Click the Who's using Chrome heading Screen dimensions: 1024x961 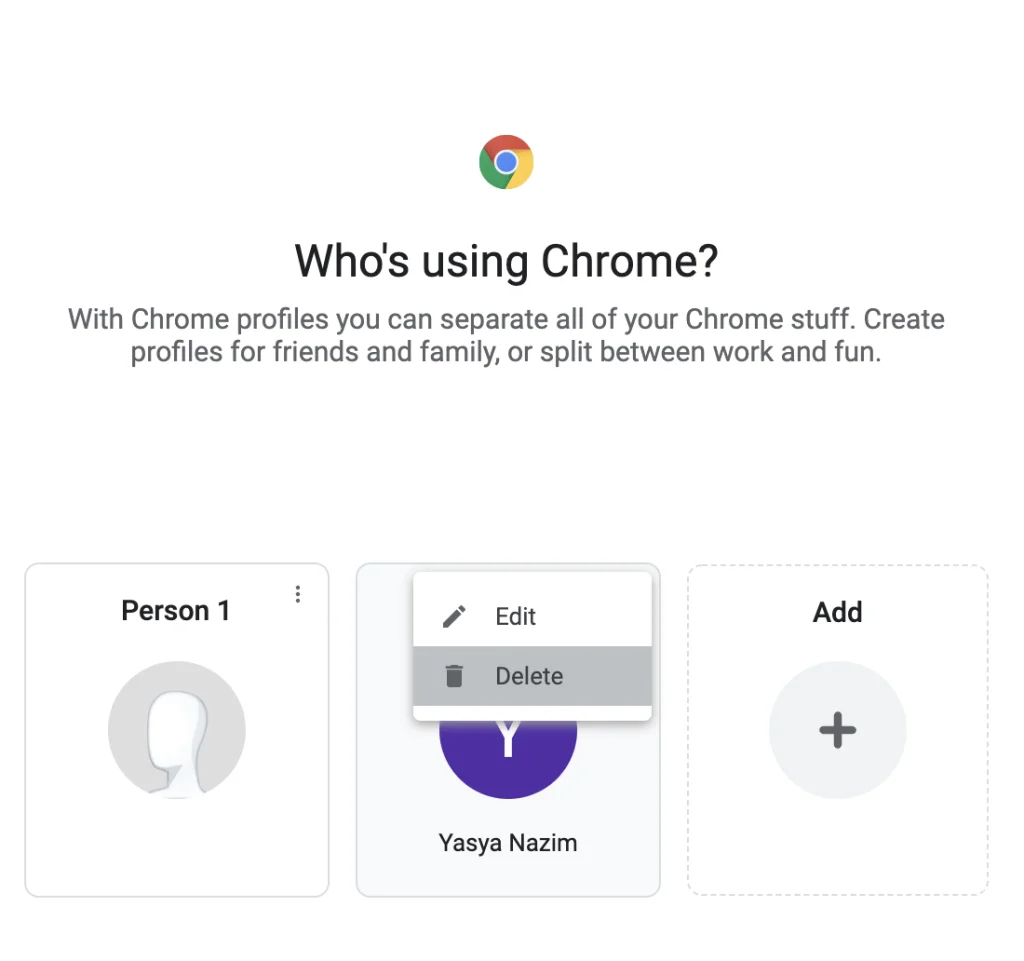tap(506, 261)
